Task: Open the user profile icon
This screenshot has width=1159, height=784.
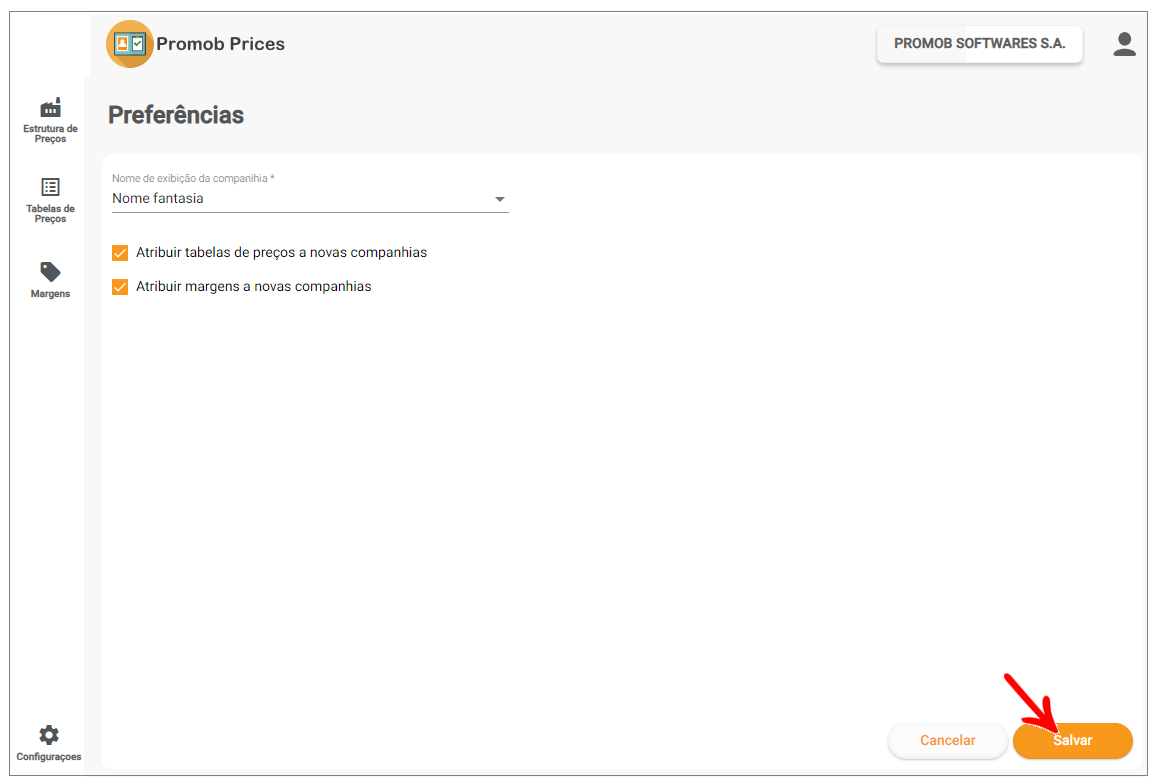Action: pos(1124,44)
